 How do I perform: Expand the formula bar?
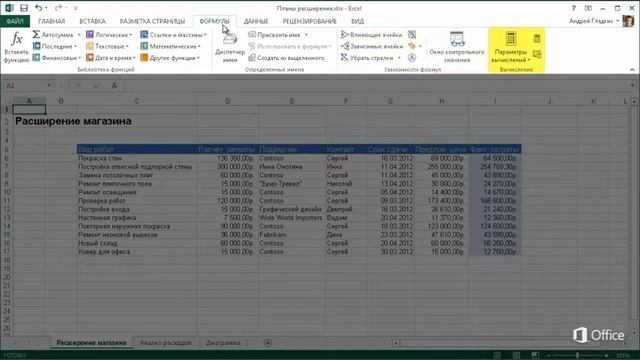coord(632,85)
